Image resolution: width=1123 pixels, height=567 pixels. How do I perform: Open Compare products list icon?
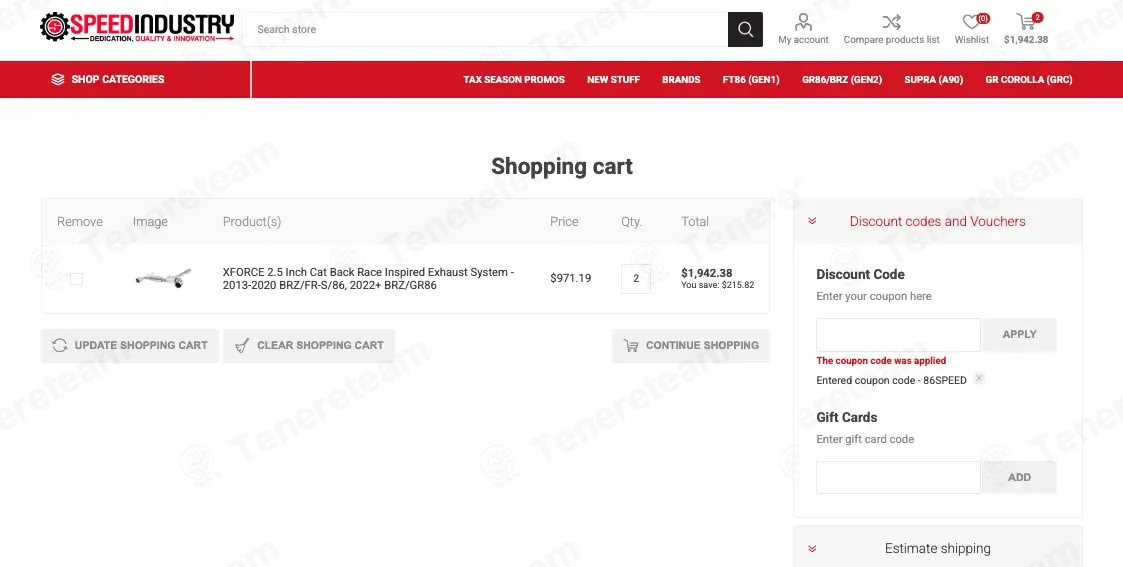[x=891, y=21]
